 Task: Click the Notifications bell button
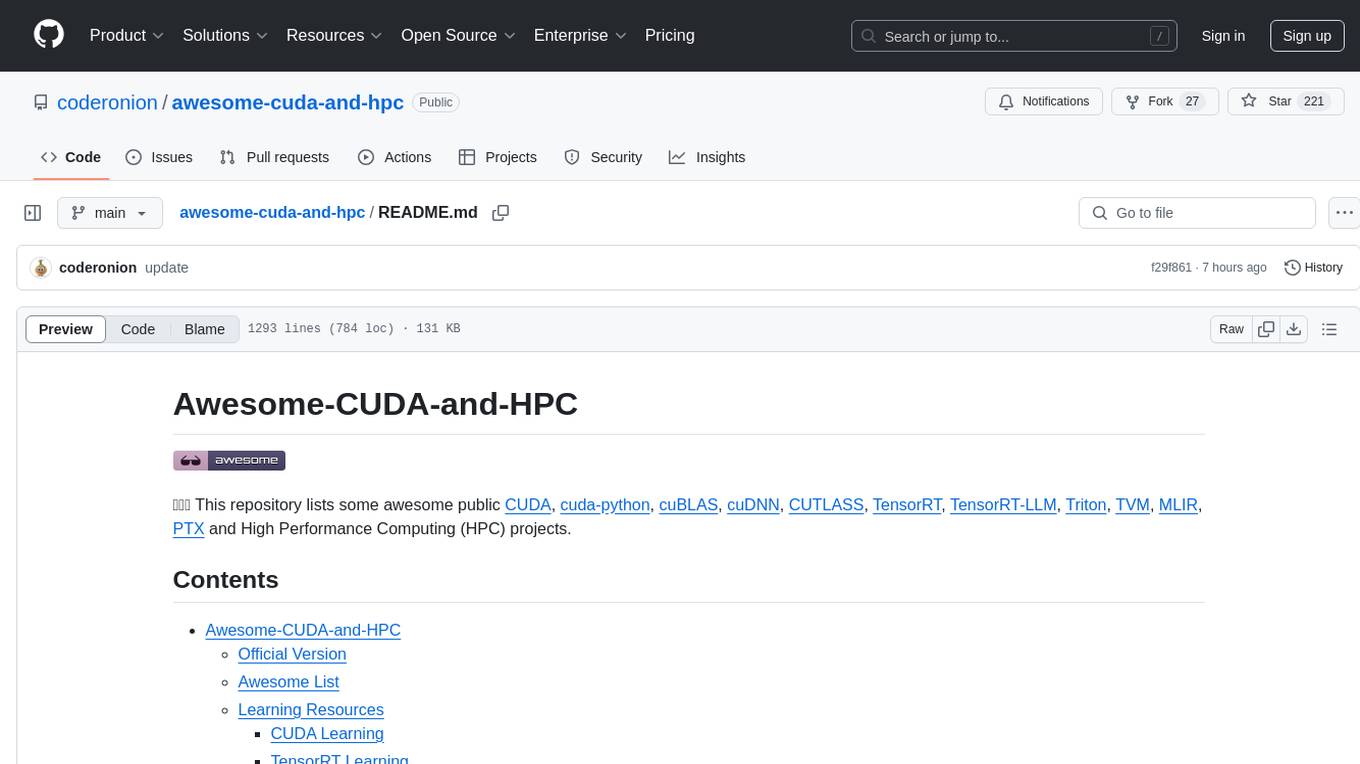[1044, 102]
